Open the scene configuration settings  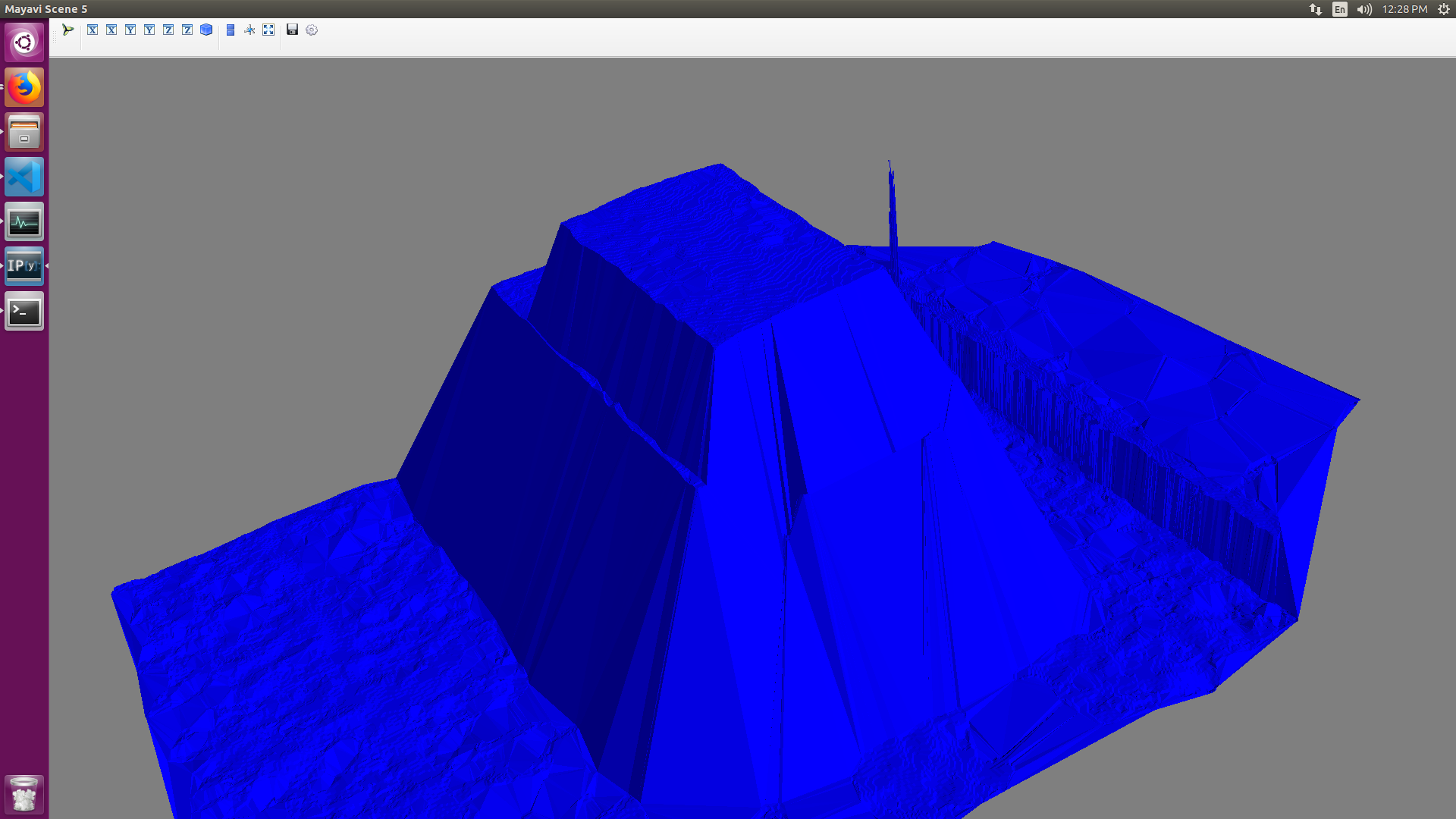click(312, 30)
